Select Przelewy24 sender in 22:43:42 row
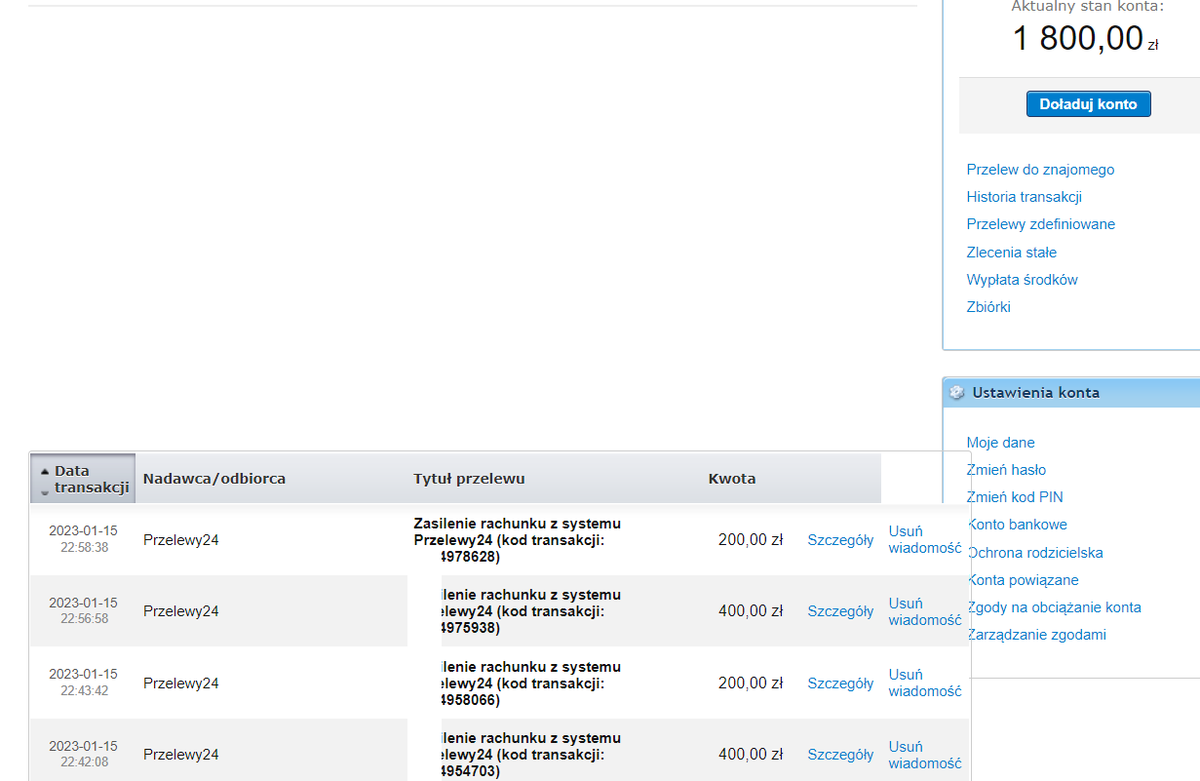 click(x=181, y=683)
